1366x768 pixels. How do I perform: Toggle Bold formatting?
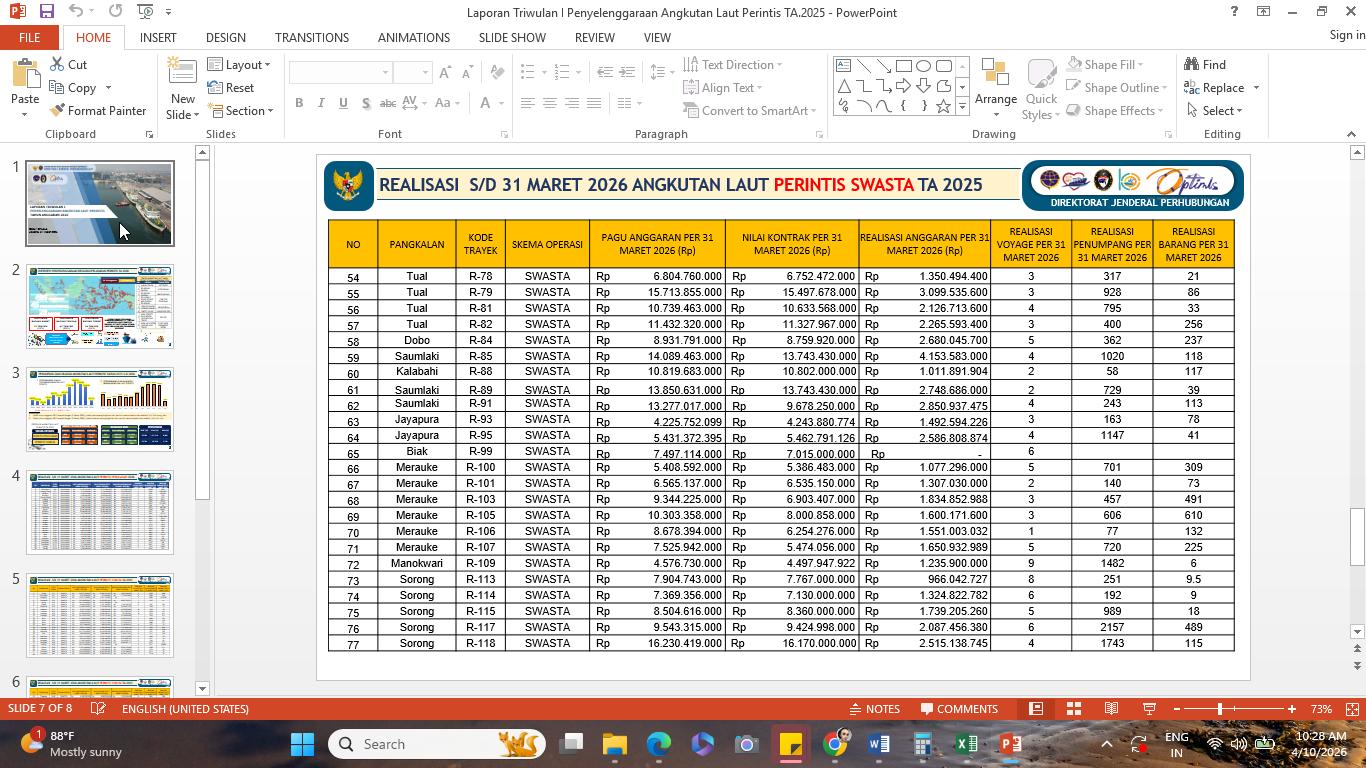(x=299, y=103)
